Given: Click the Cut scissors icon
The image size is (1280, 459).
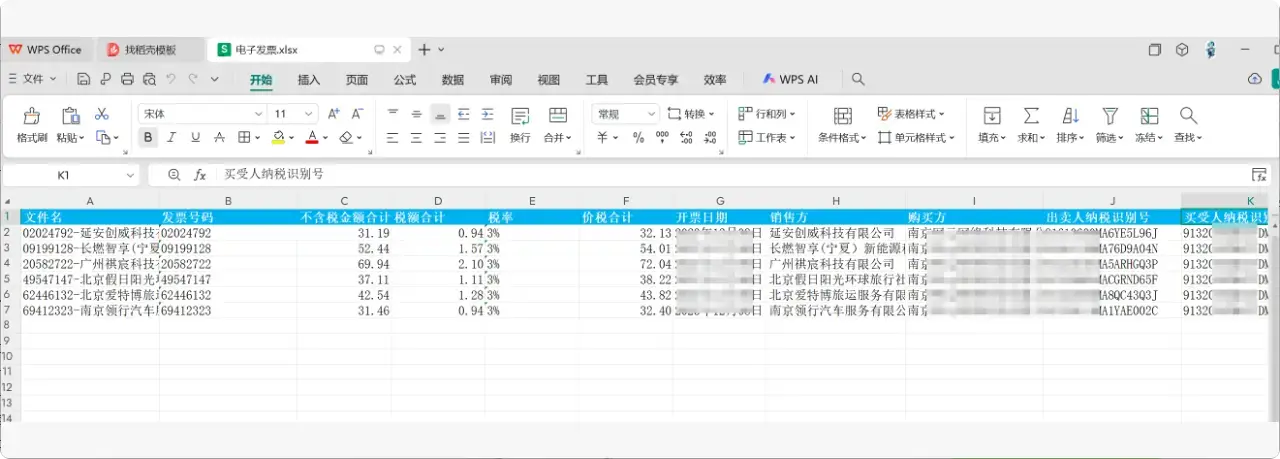Looking at the screenshot, I should 102,114.
